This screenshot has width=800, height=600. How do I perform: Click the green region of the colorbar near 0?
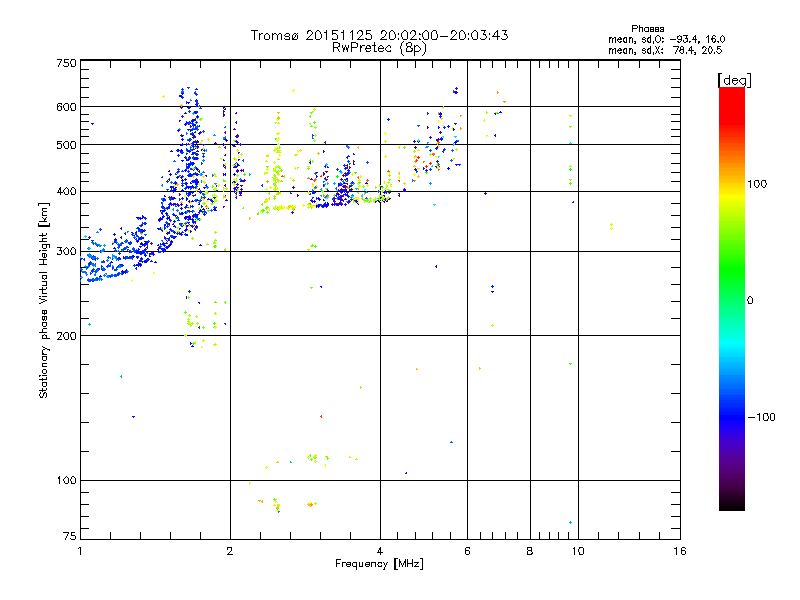(x=732, y=291)
